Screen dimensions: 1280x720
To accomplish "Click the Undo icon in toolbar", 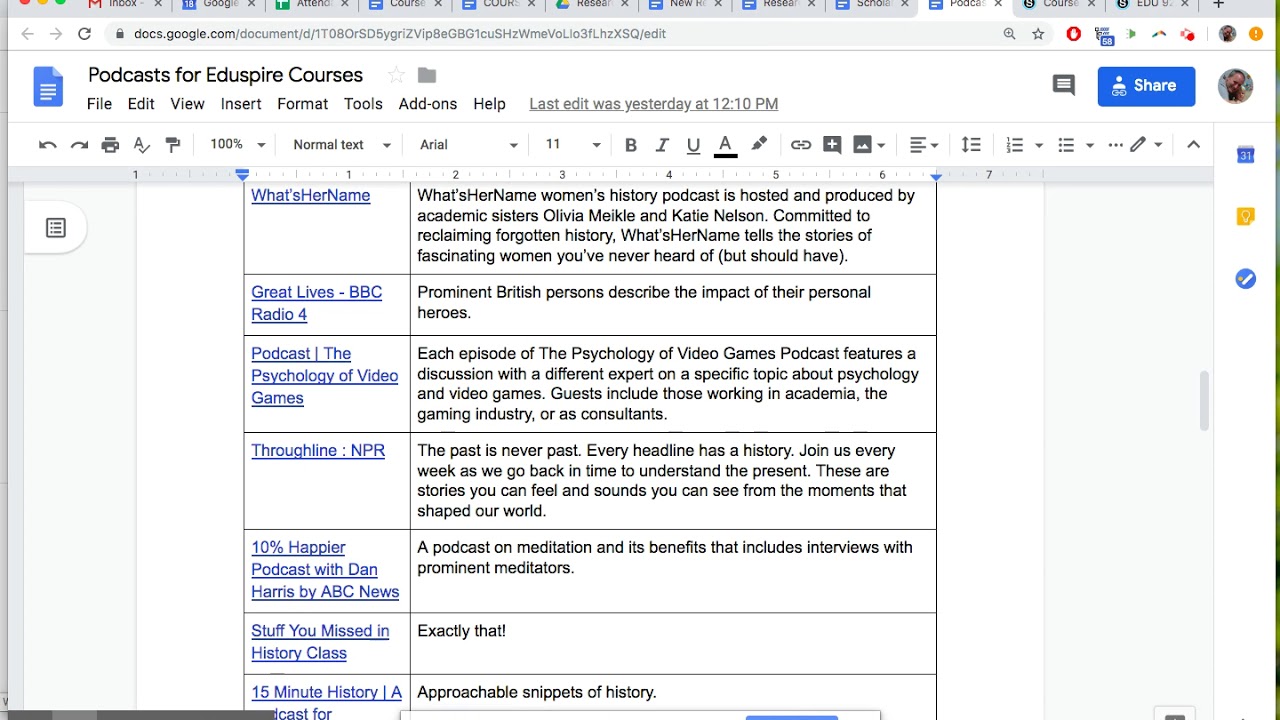I will tap(47, 145).
